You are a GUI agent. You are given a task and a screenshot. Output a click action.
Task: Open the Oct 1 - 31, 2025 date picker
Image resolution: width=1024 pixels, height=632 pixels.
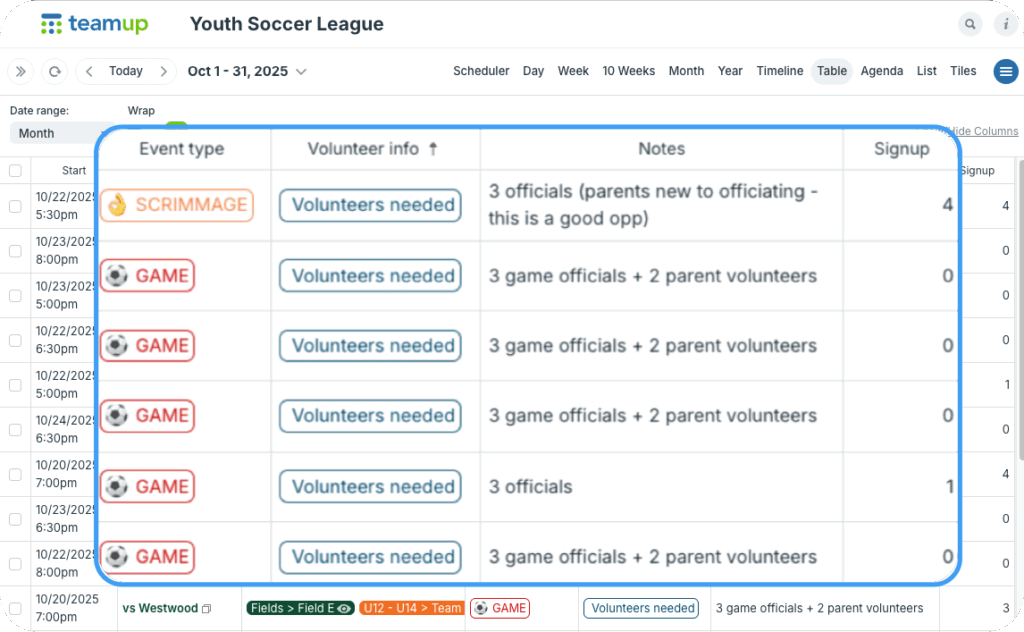[x=246, y=71]
